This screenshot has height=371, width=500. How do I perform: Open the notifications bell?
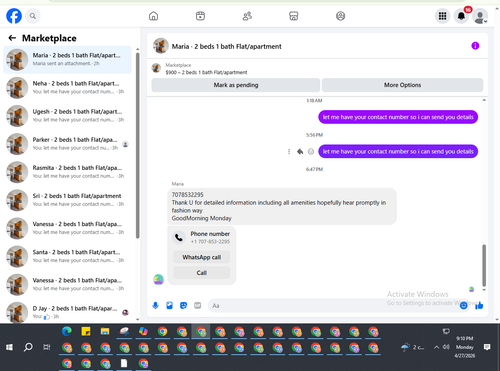461,16
